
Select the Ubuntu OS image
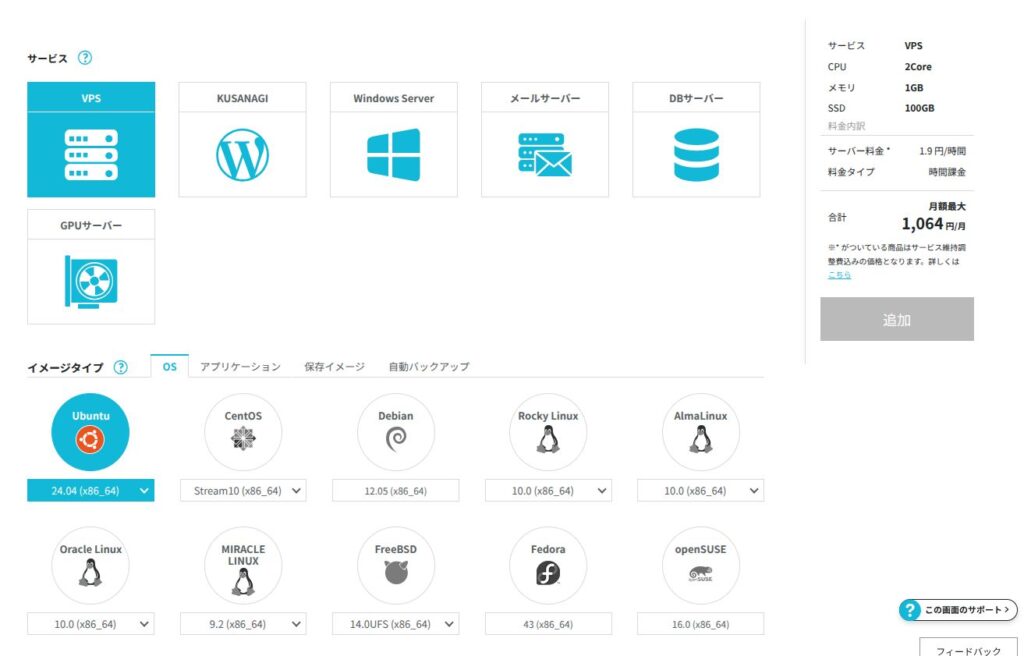90,432
